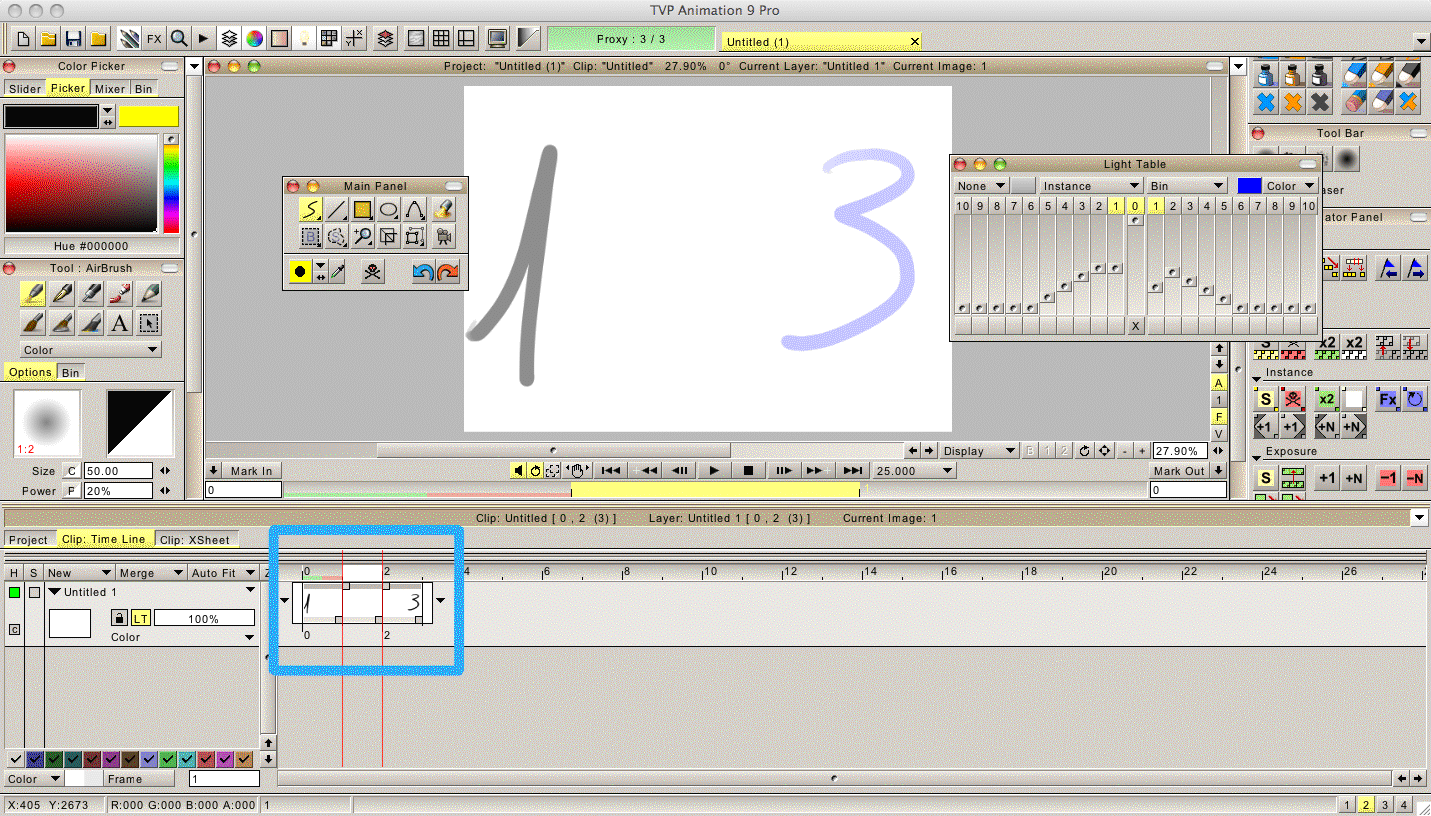Toggle the A button beside the canvas
This screenshot has height=816, width=1431.
(x=1219, y=382)
